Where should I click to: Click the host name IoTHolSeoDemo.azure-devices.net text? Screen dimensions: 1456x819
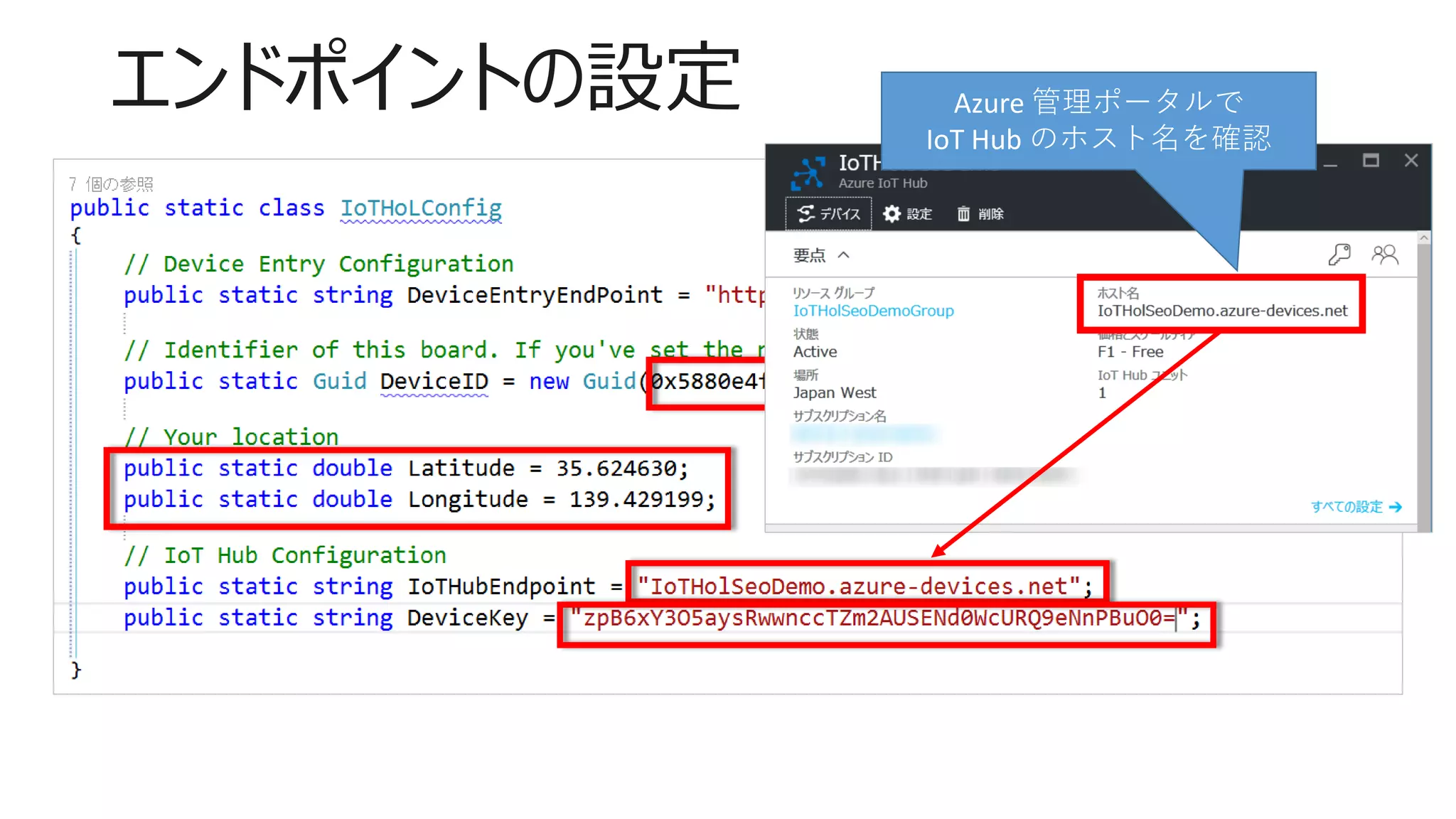pos(1222,311)
